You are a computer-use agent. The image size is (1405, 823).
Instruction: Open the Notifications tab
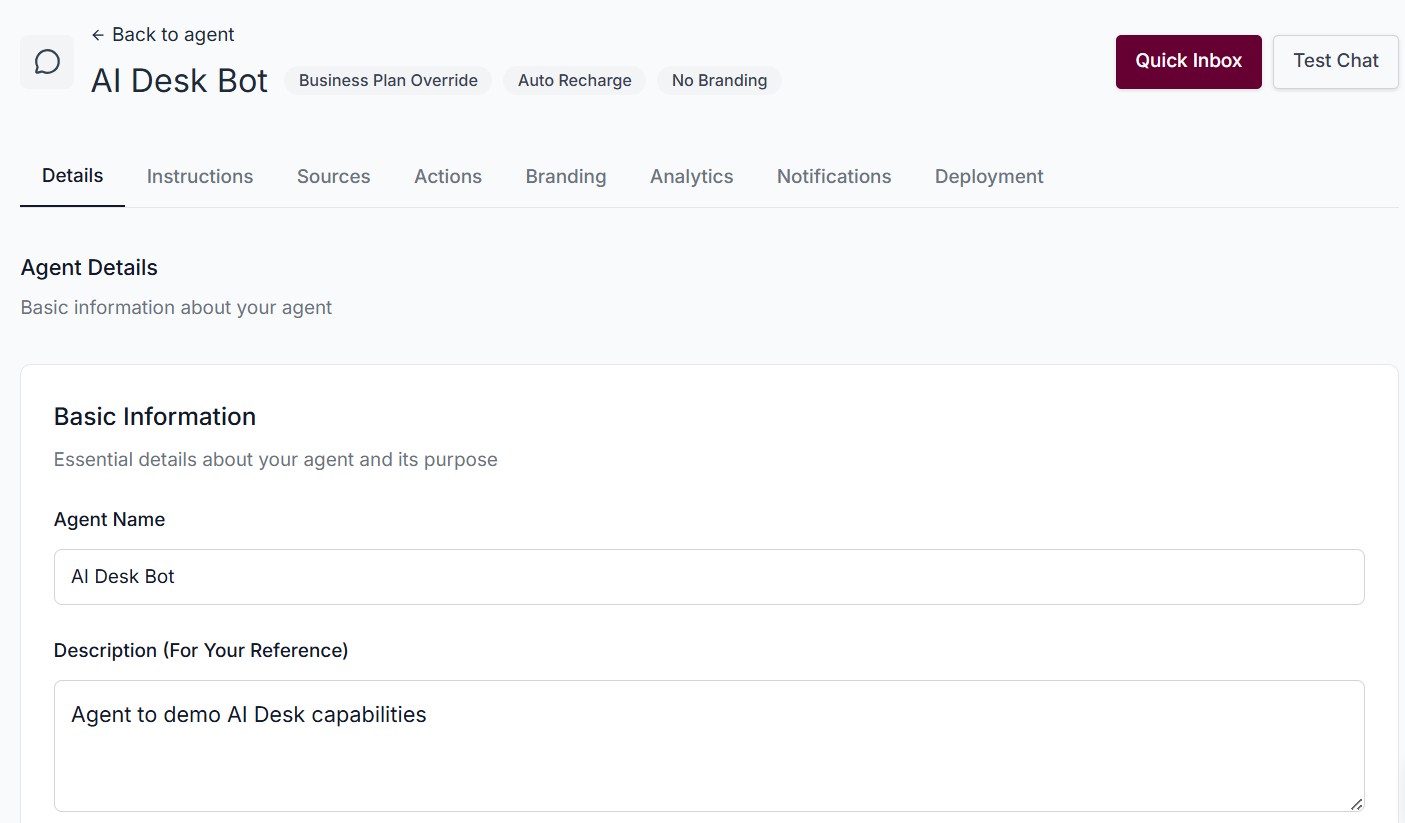[833, 176]
